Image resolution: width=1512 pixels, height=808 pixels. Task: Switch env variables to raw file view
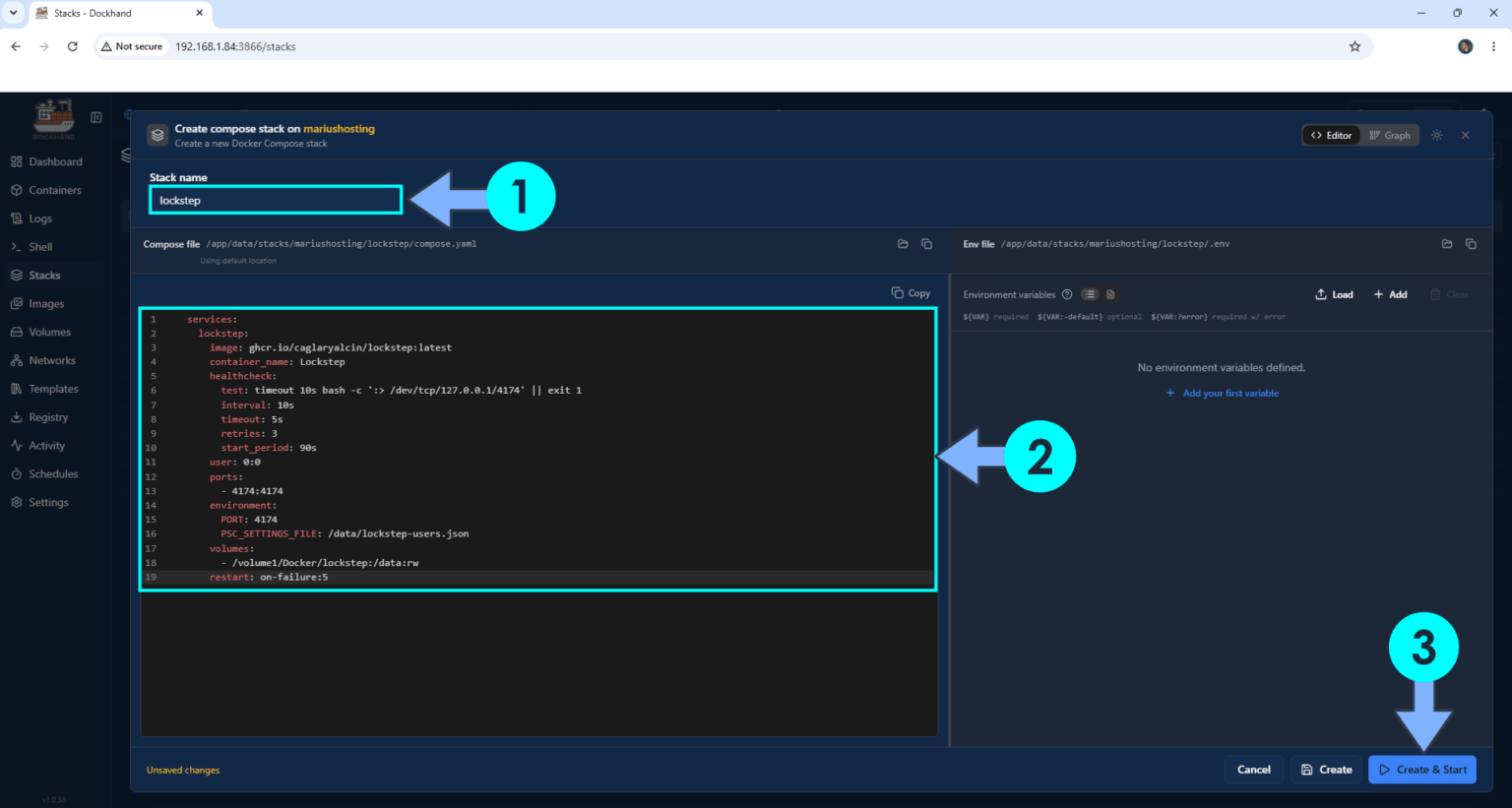(1110, 294)
